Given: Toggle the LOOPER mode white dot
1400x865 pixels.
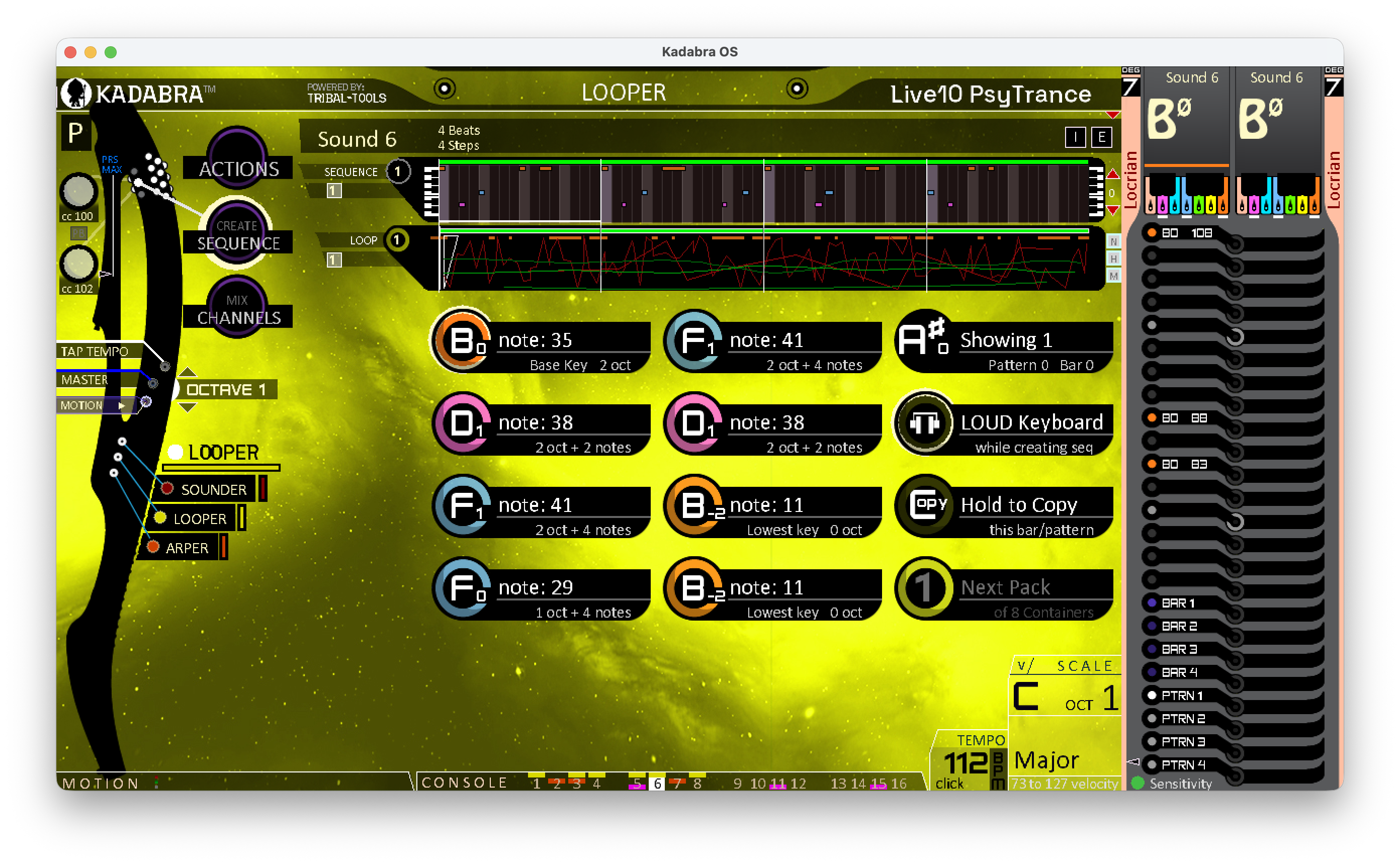Looking at the screenshot, I should [175, 453].
